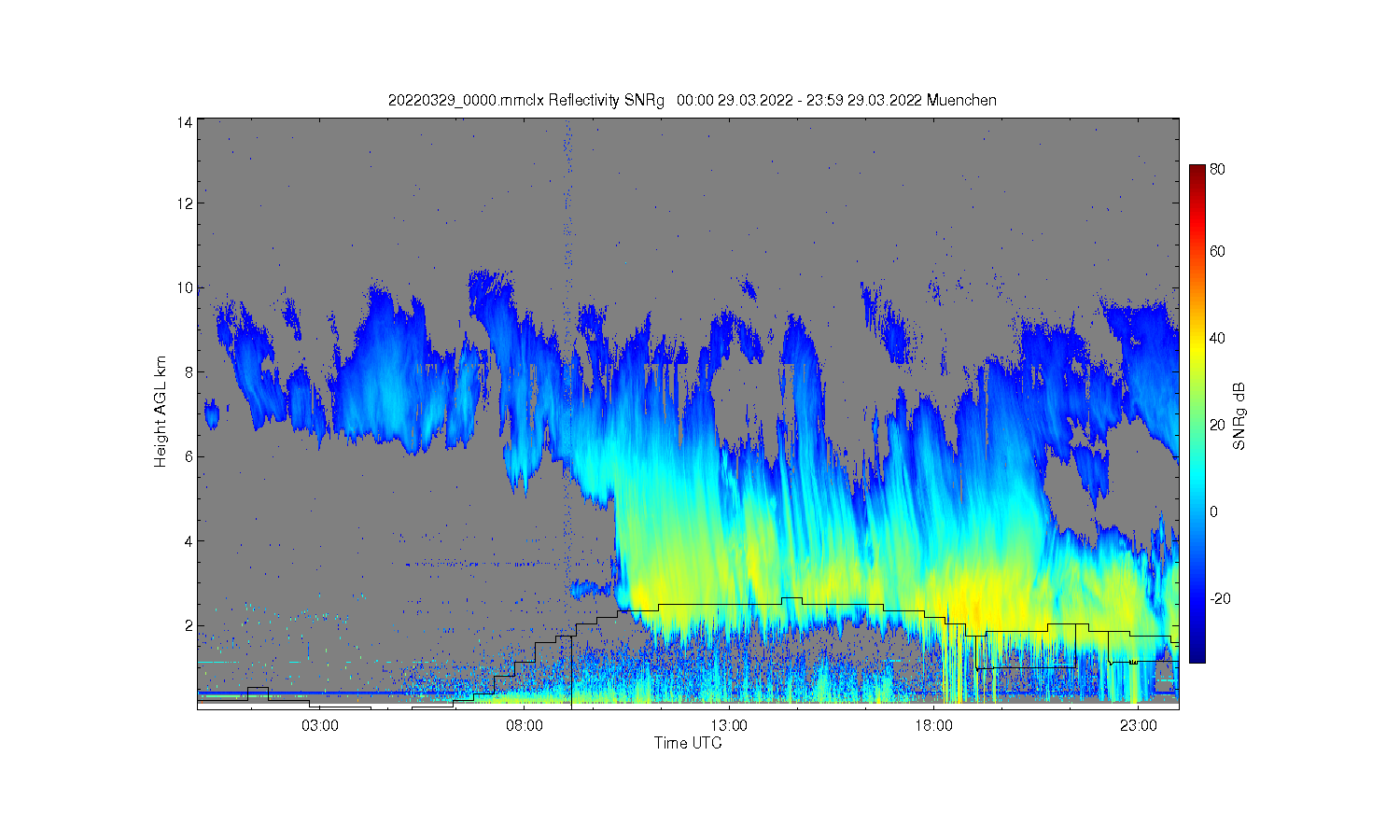
Task: Click the height tick label 10
Action: pos(185,287)
